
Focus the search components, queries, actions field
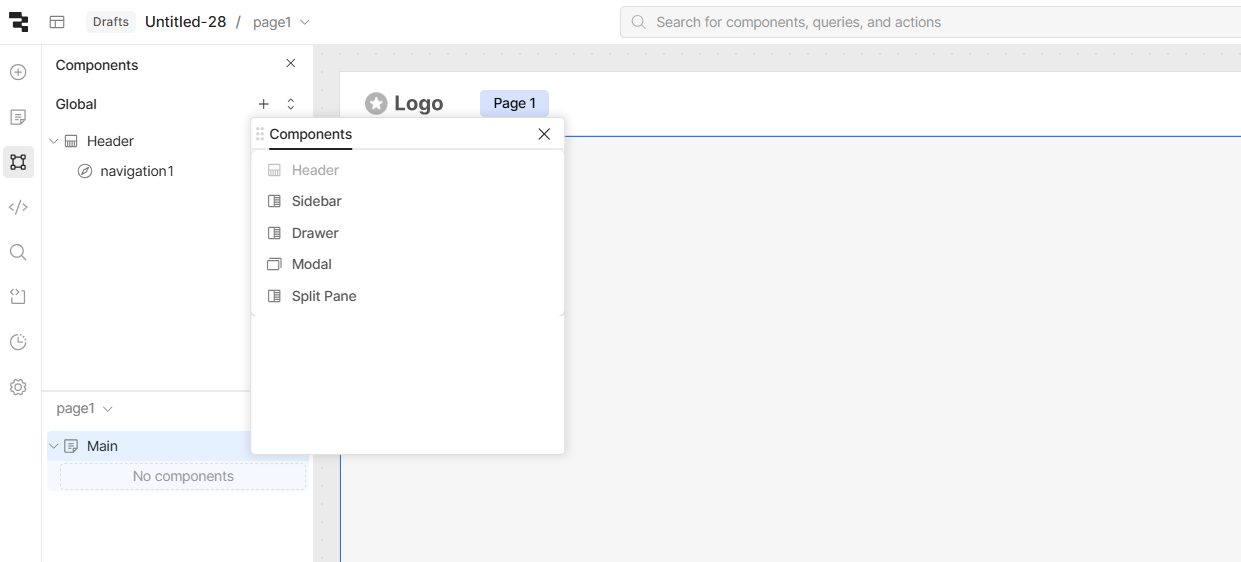pos(930,22)
